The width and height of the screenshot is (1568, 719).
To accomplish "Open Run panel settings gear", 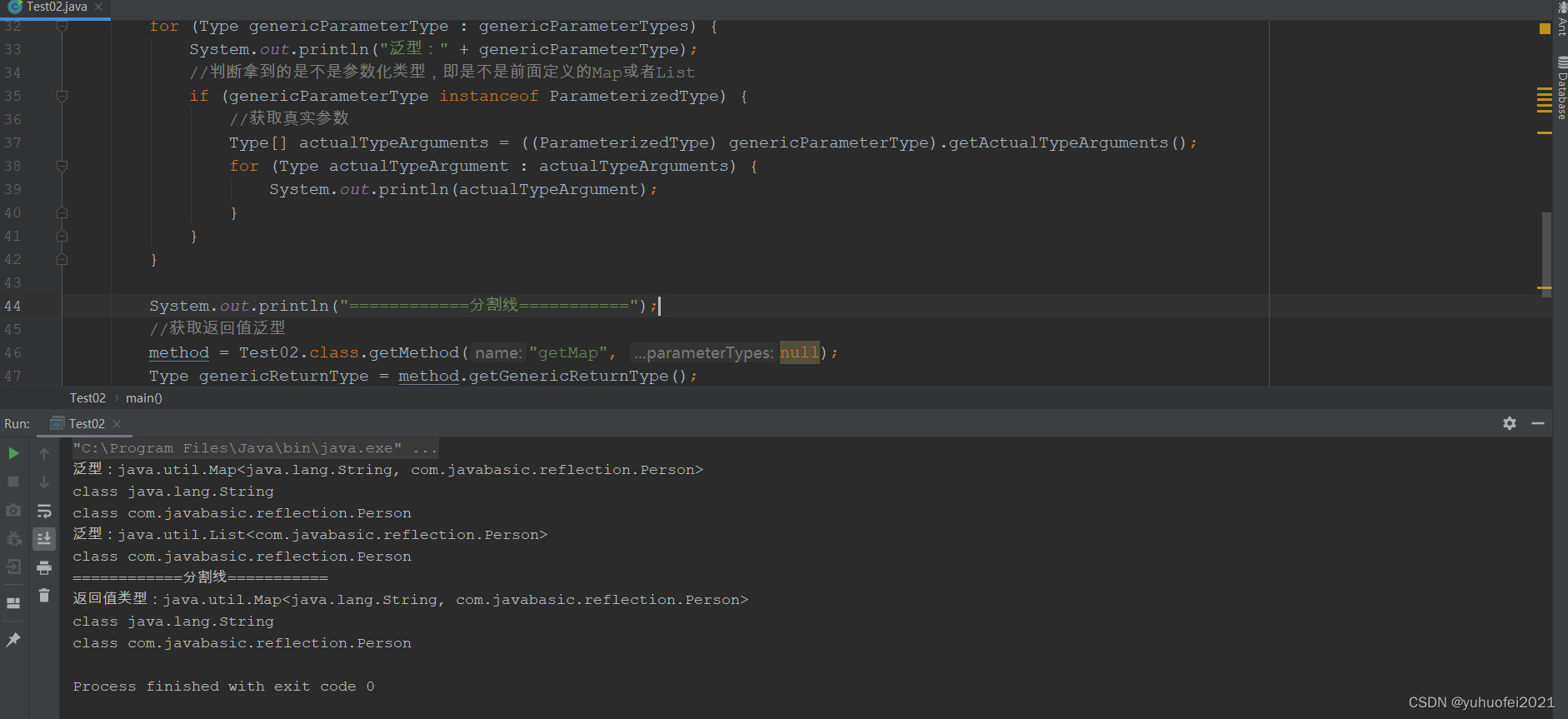I will (1510, 423).
